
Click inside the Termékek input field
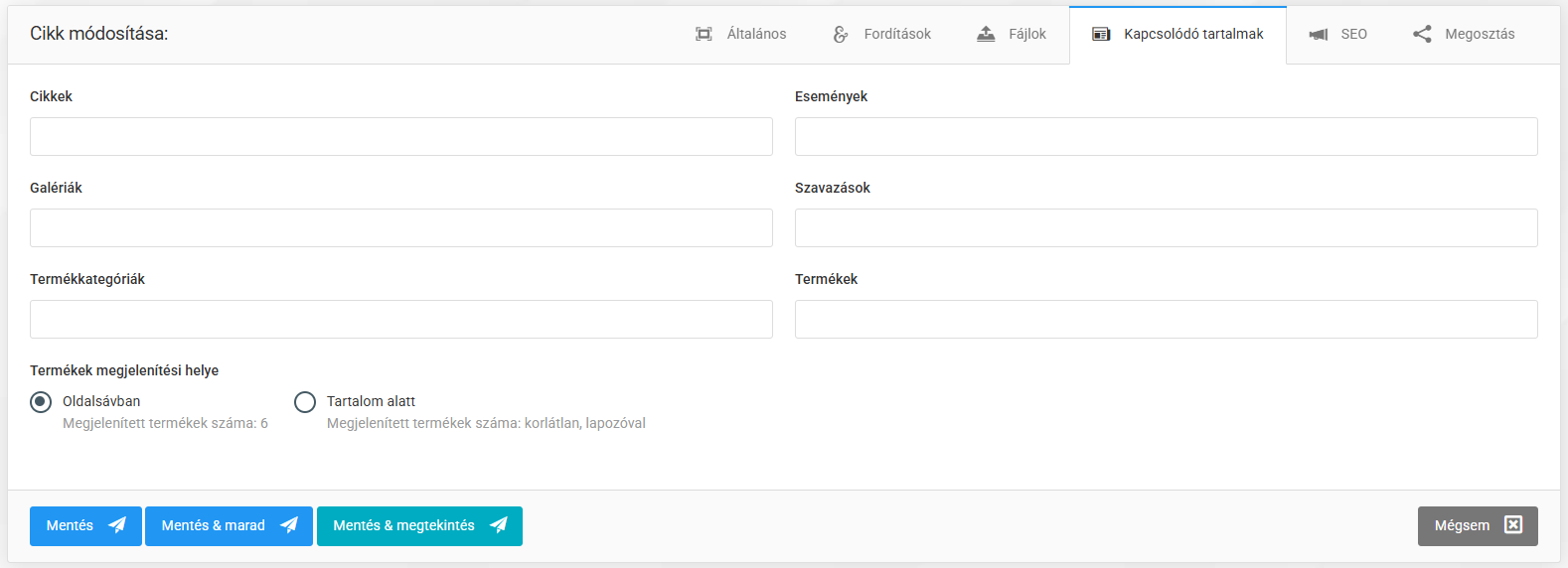click(x=1166, y=320)
